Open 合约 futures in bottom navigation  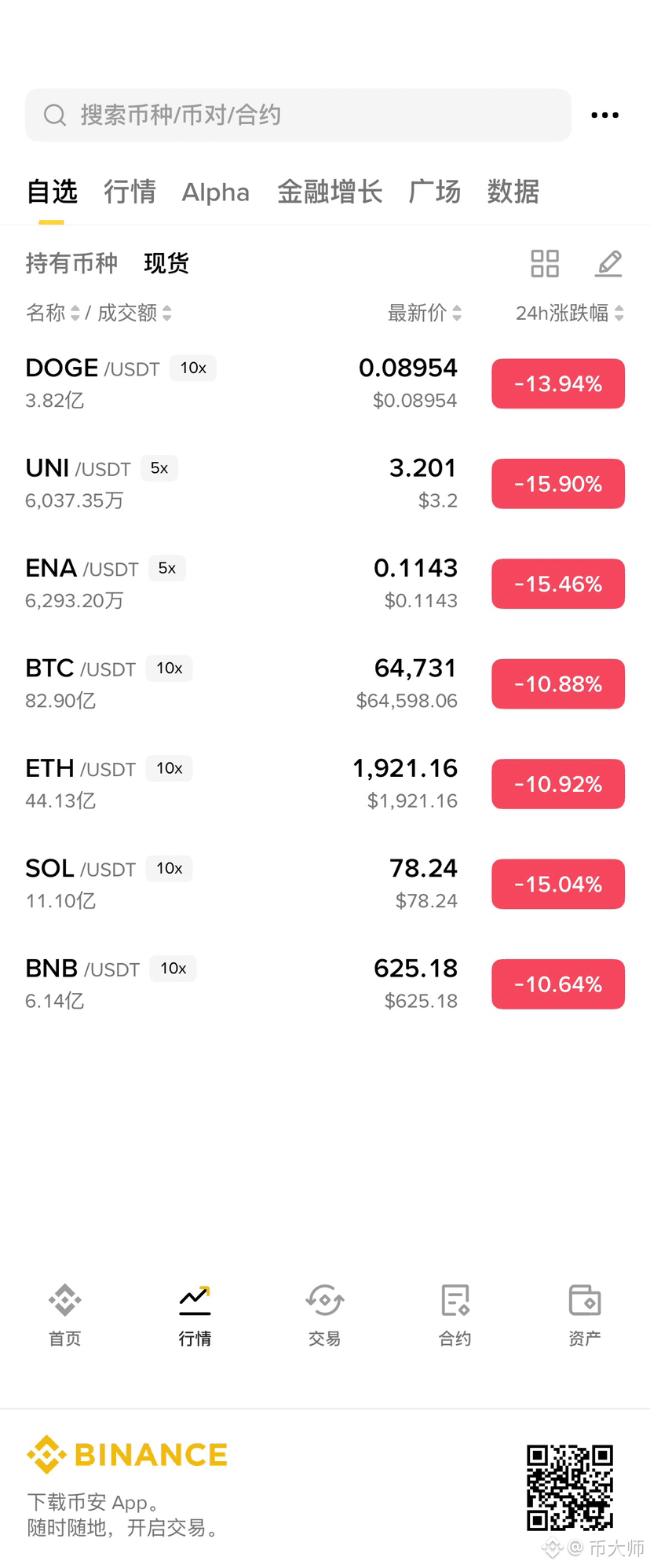pyautogui.click(x=455, y=1315)
